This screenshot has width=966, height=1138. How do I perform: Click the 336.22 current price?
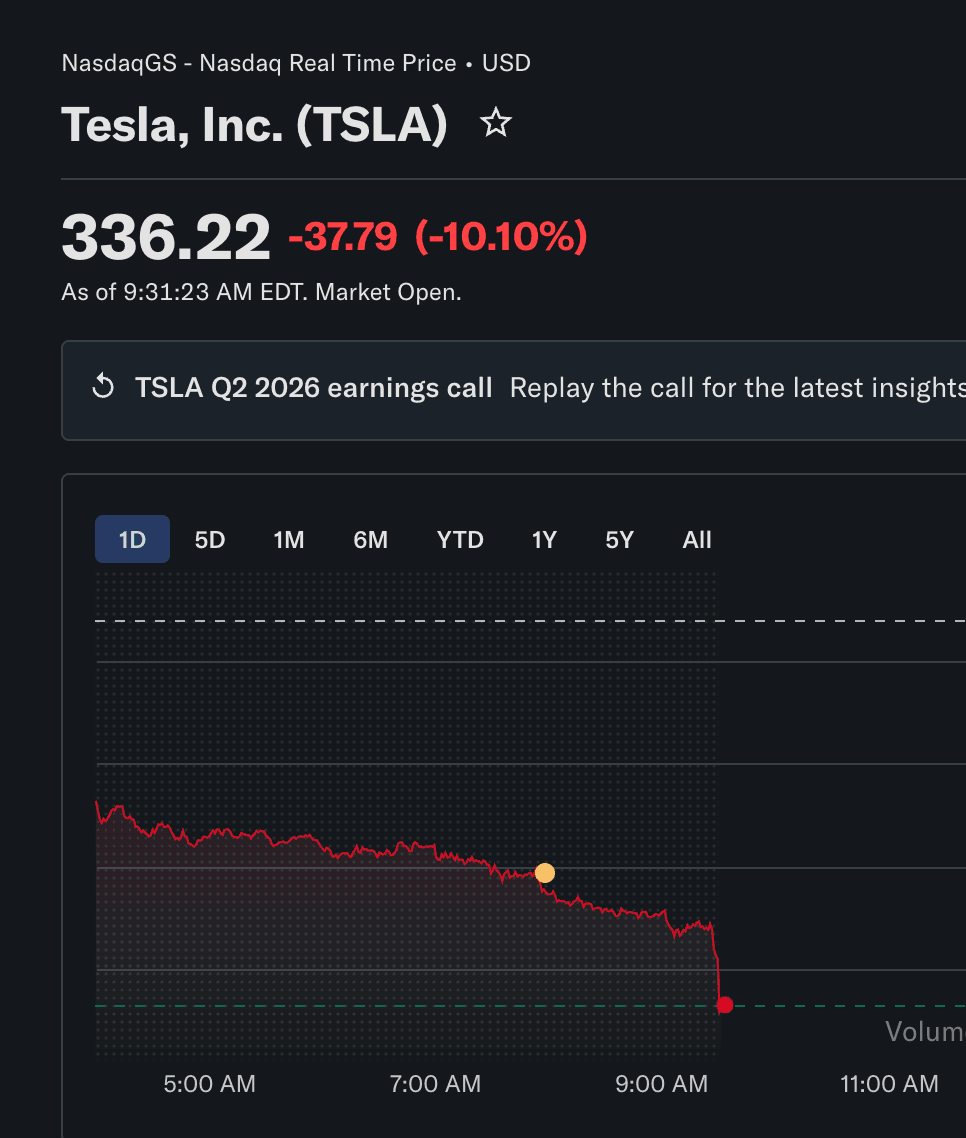pyautogui.click(x=166, y=237)
